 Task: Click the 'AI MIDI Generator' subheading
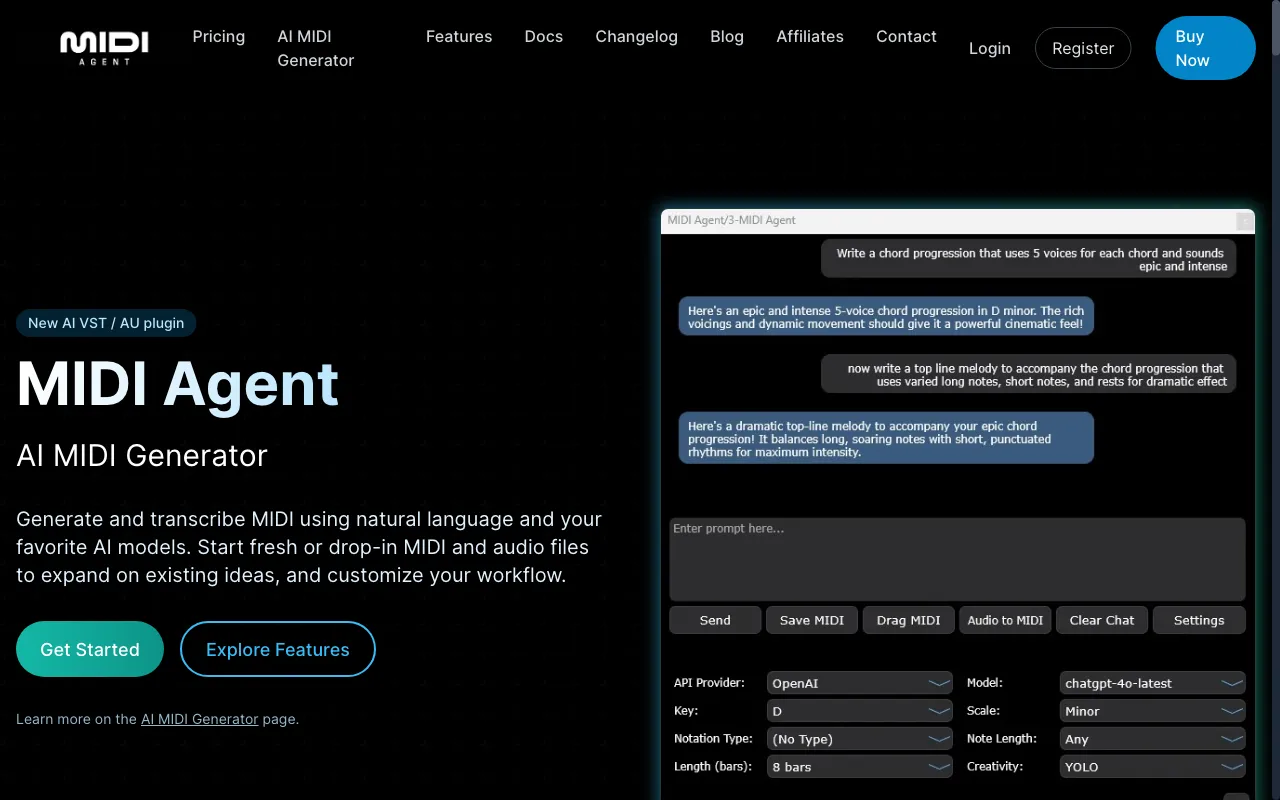tap(142, 456)
